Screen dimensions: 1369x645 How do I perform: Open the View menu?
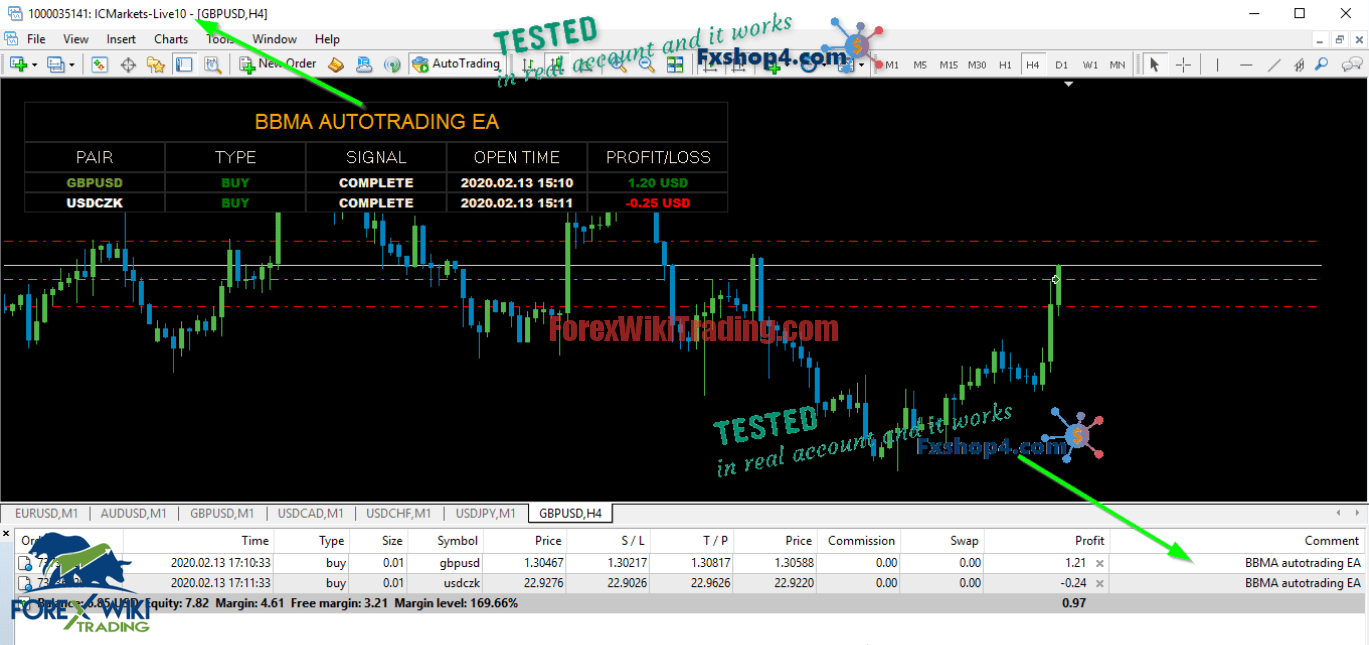pos(76,39)
